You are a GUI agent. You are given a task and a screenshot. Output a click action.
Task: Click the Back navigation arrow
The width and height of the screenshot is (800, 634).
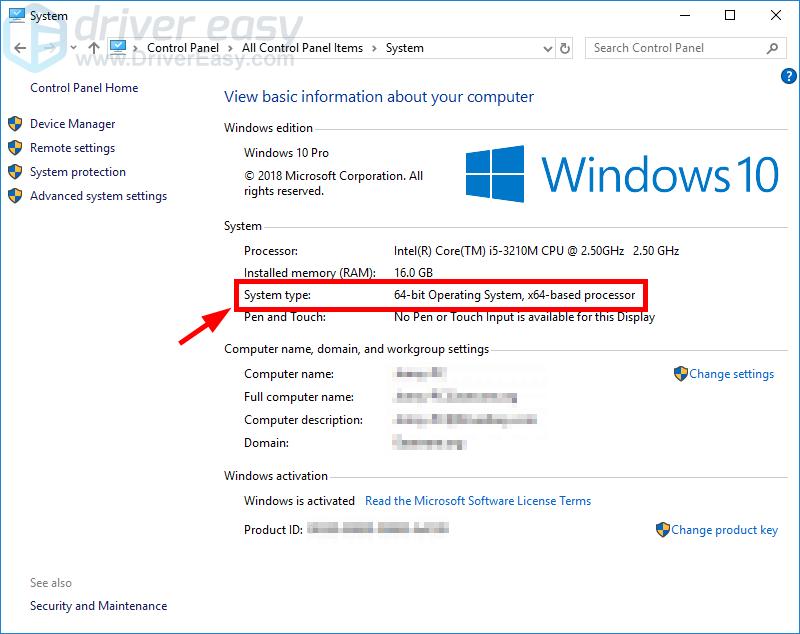[20, 48]
